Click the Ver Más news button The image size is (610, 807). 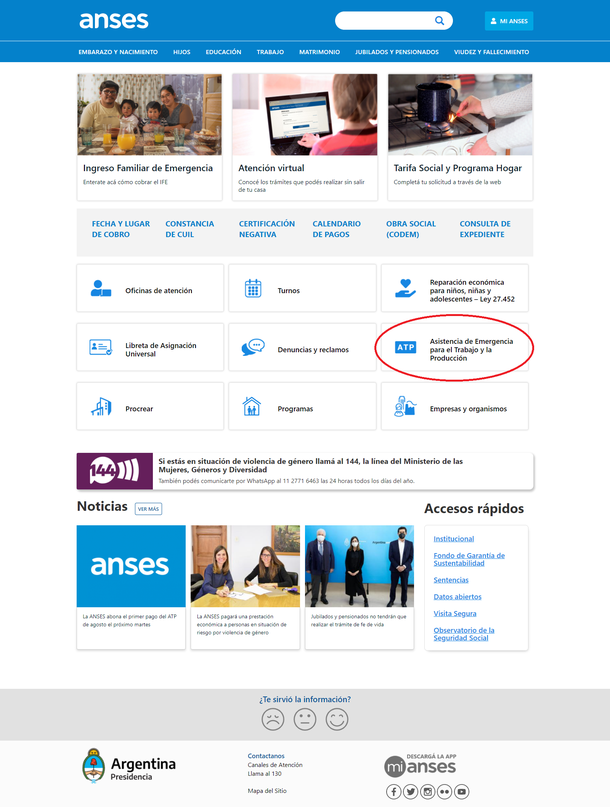(148, 508)
